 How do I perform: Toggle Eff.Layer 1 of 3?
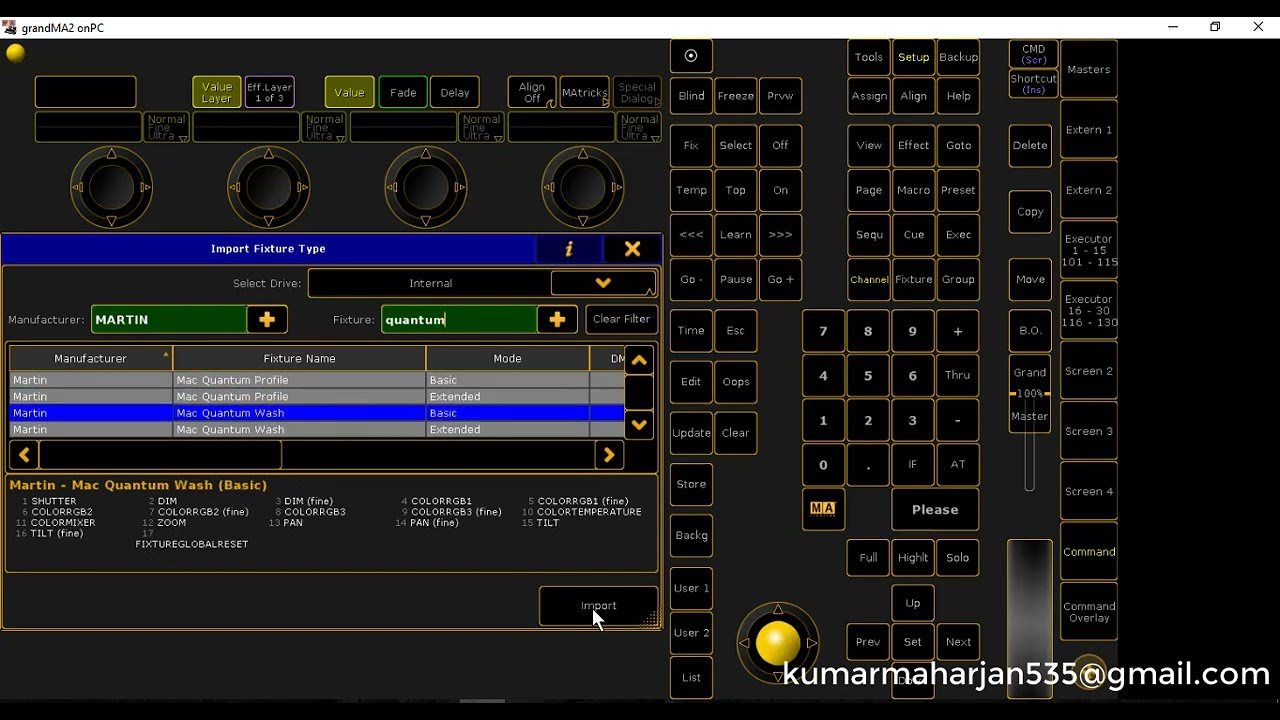pyautogui.click(x=269, y=92)
